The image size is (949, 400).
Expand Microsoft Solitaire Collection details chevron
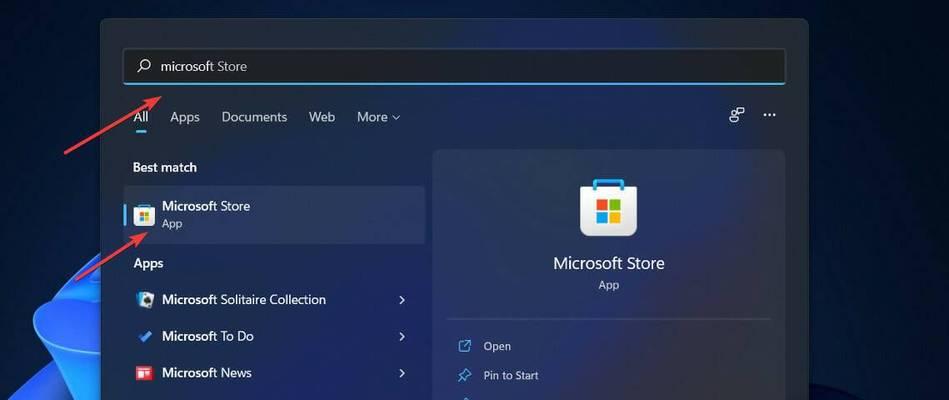(402, 300)
